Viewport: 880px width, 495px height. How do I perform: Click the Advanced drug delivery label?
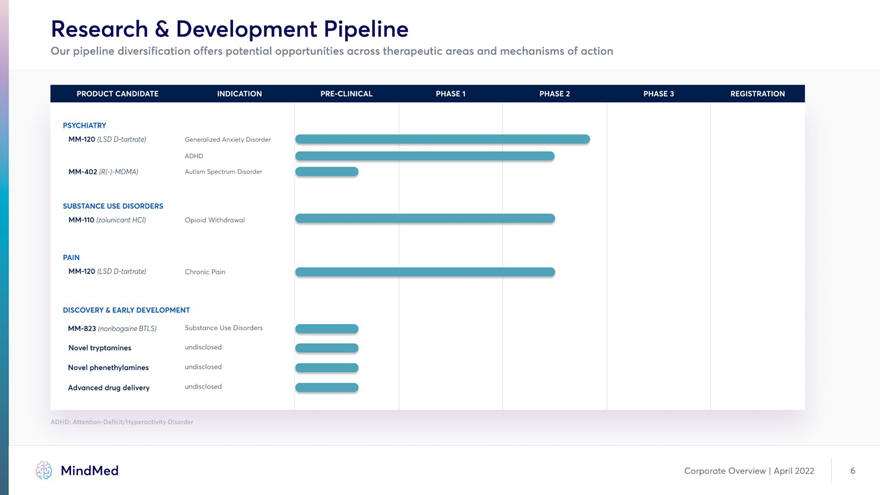tap(109, 387)
